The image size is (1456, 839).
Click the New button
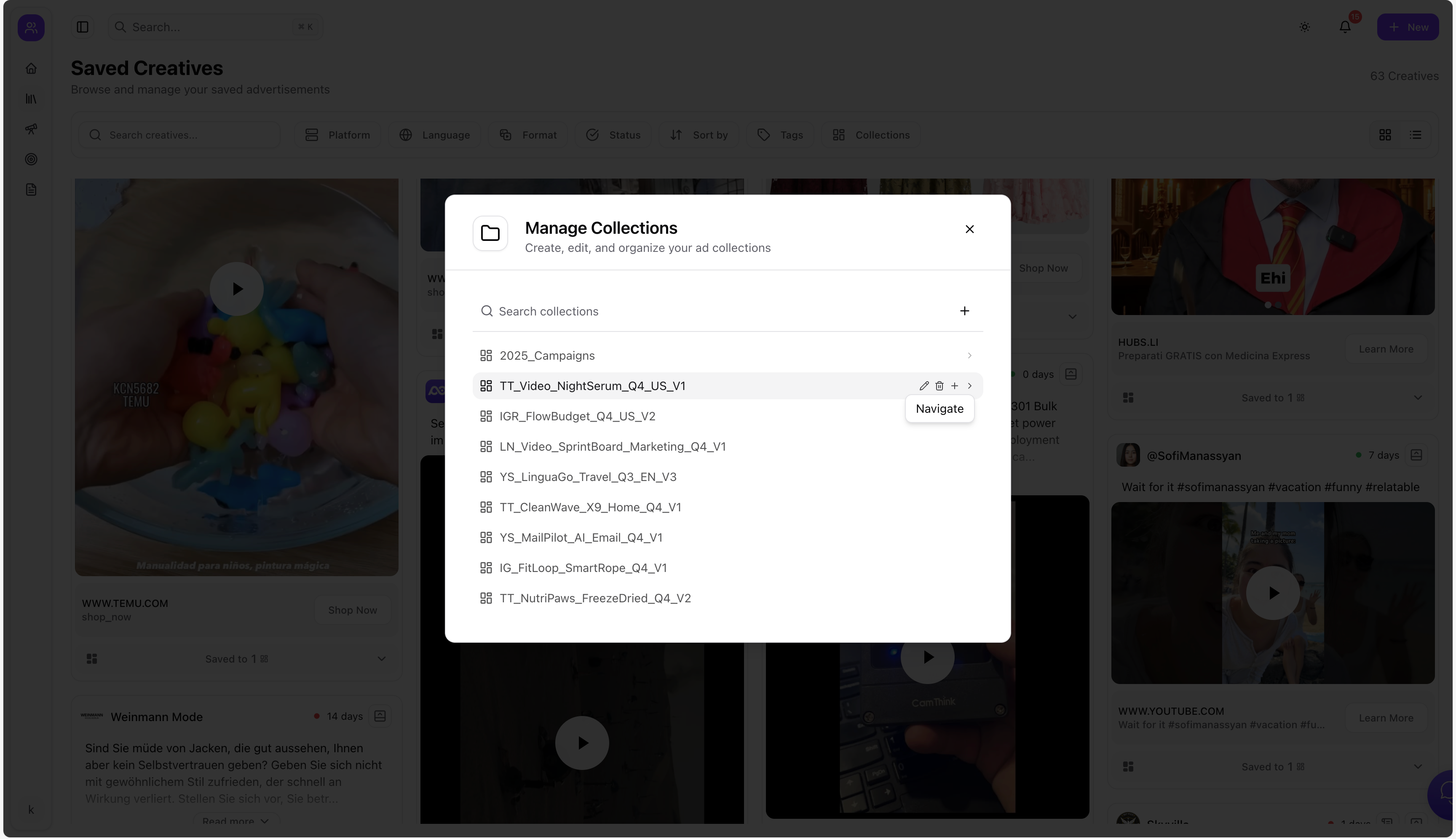[x=1408, y=27]
